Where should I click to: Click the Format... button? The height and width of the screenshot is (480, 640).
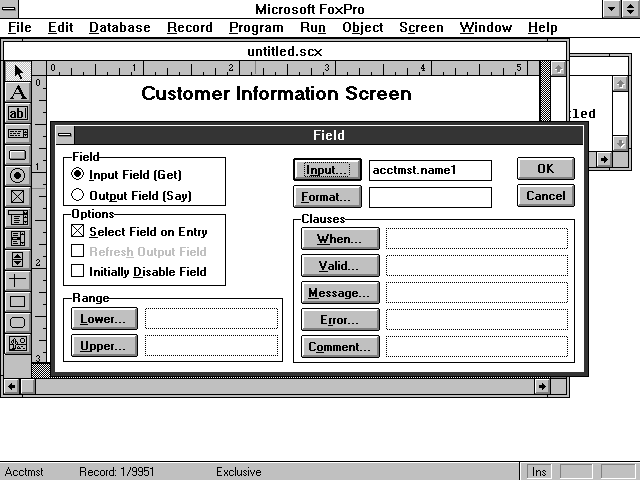click(326, 197)
